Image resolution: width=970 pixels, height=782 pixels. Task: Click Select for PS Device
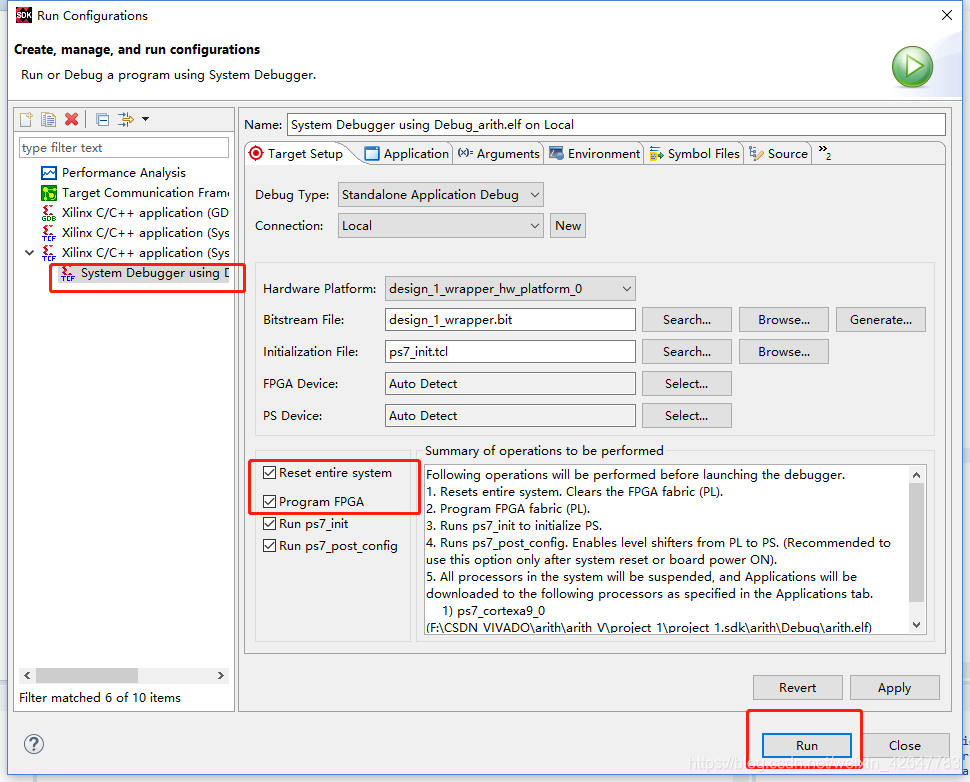[687, 416]
